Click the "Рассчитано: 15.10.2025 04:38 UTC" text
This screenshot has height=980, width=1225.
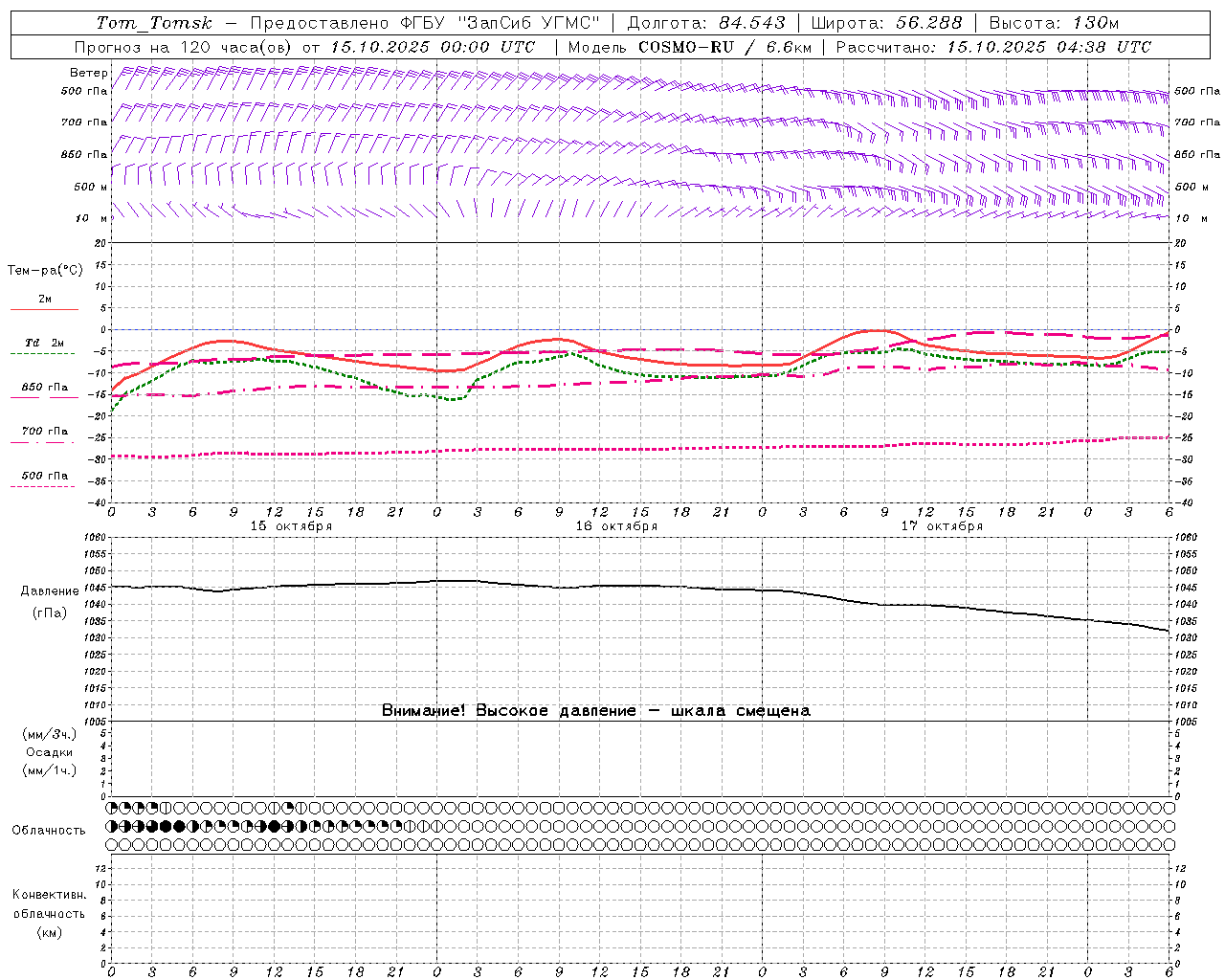click(x=993, y=47)
